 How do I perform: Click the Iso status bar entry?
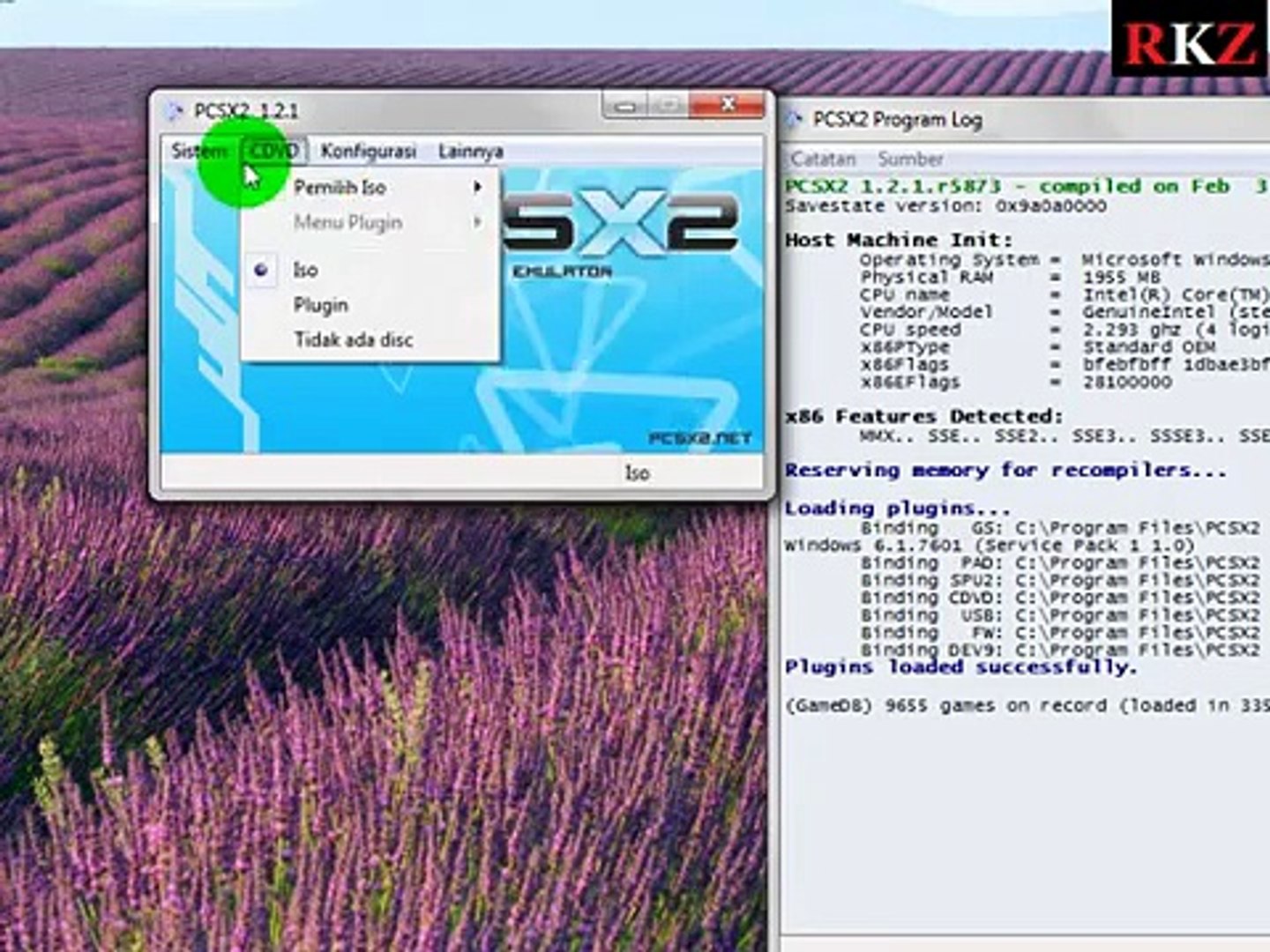(637, 473)
